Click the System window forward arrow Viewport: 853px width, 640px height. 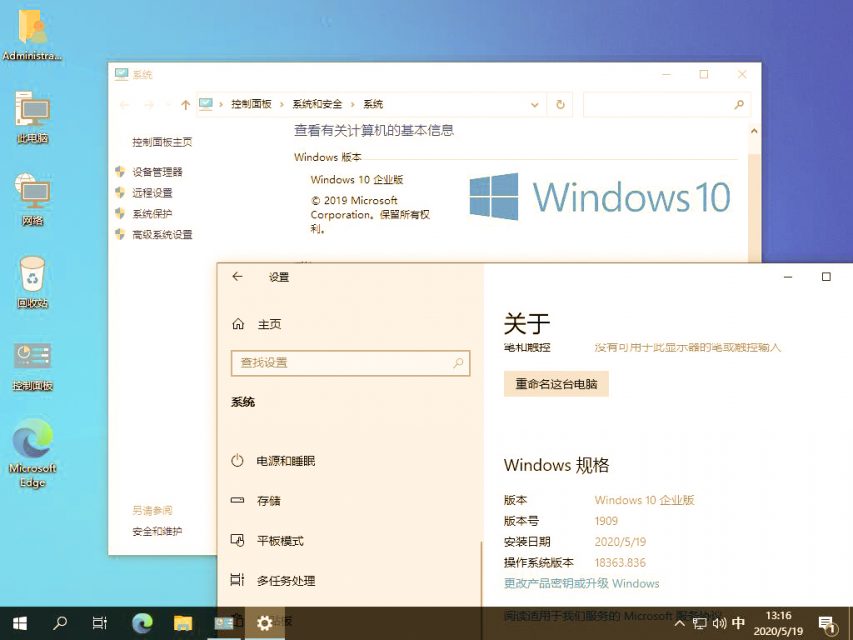pos(149,104)
